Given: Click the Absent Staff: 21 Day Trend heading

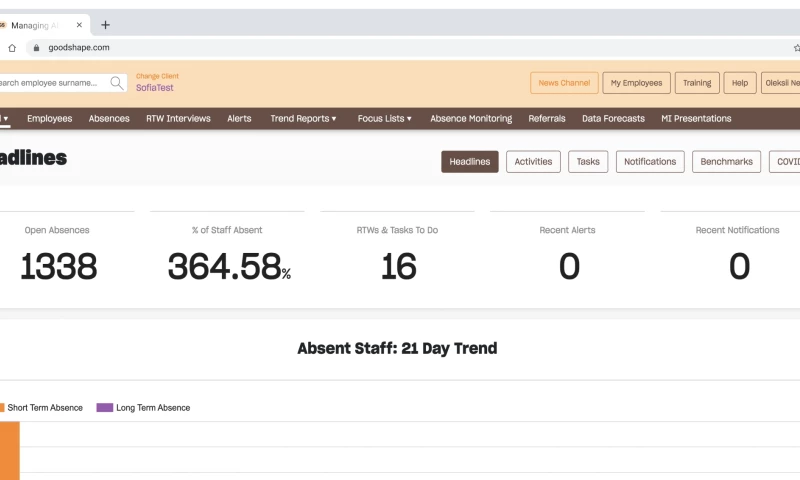Looking at the screenshot, I should 397,348.
